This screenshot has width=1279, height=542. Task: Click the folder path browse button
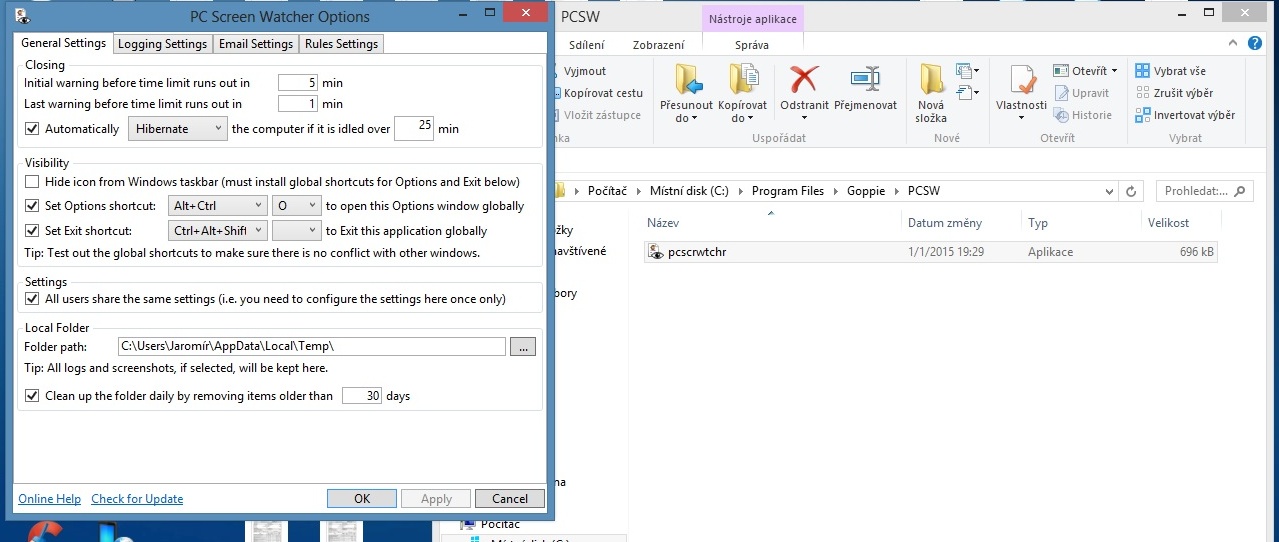(x=523, y=346)
